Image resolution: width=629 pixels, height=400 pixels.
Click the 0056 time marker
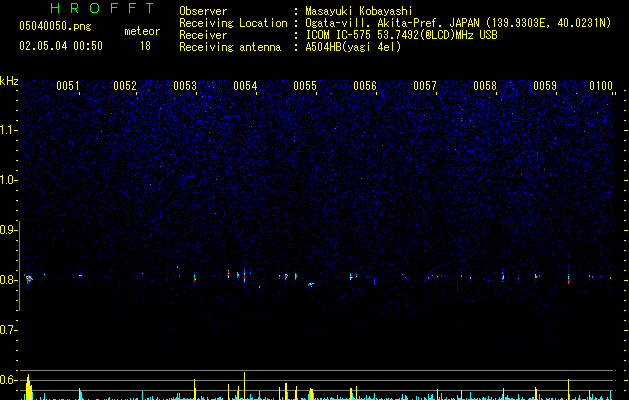pos(365,85)
